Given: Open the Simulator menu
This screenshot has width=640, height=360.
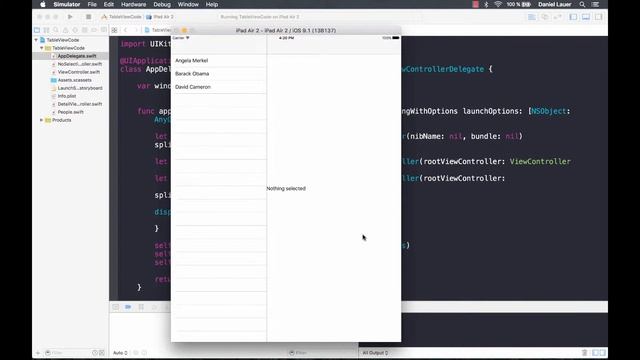Looking at the screenshot, I should (67, 4).
